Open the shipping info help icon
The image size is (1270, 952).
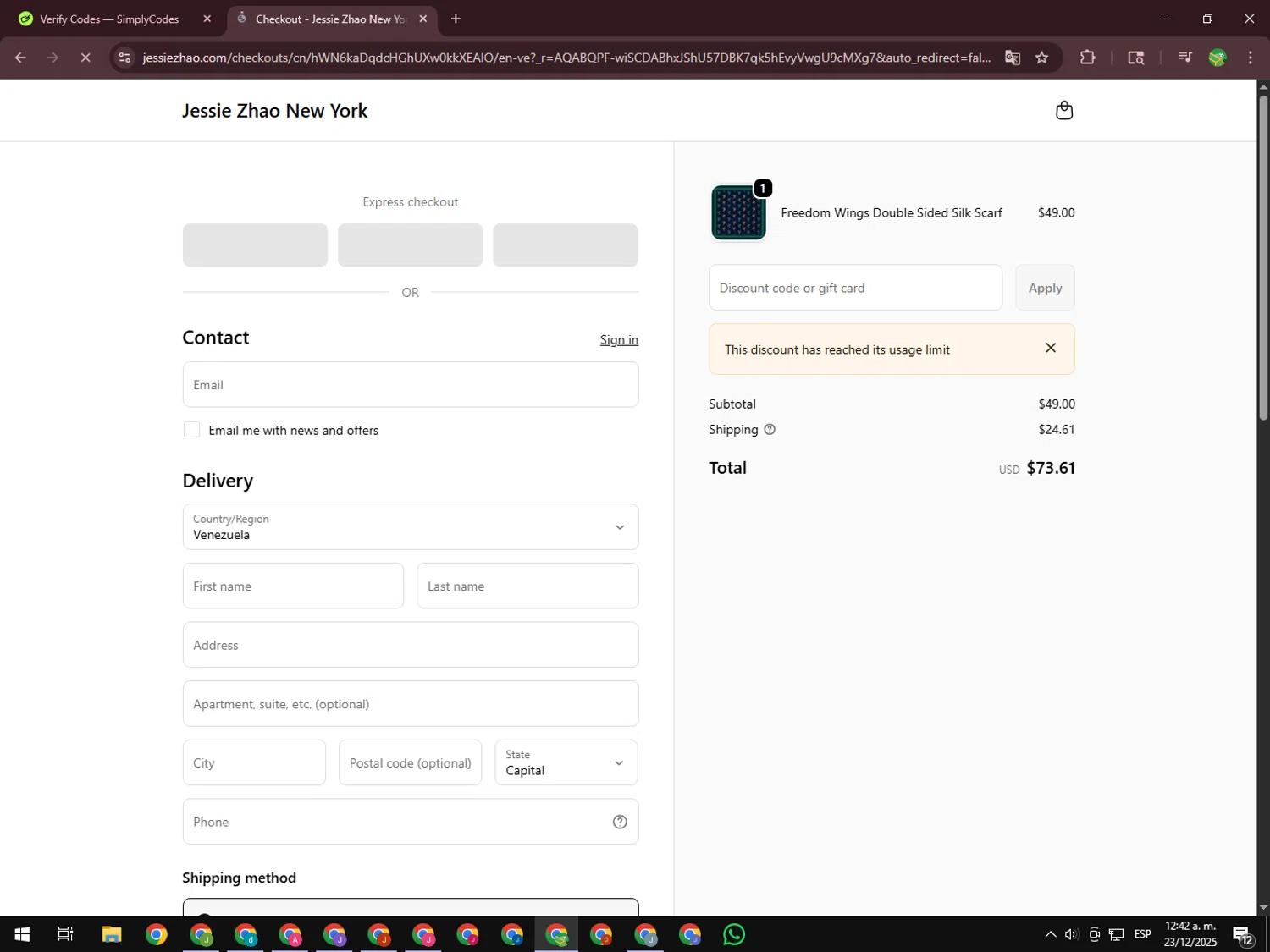770,430
